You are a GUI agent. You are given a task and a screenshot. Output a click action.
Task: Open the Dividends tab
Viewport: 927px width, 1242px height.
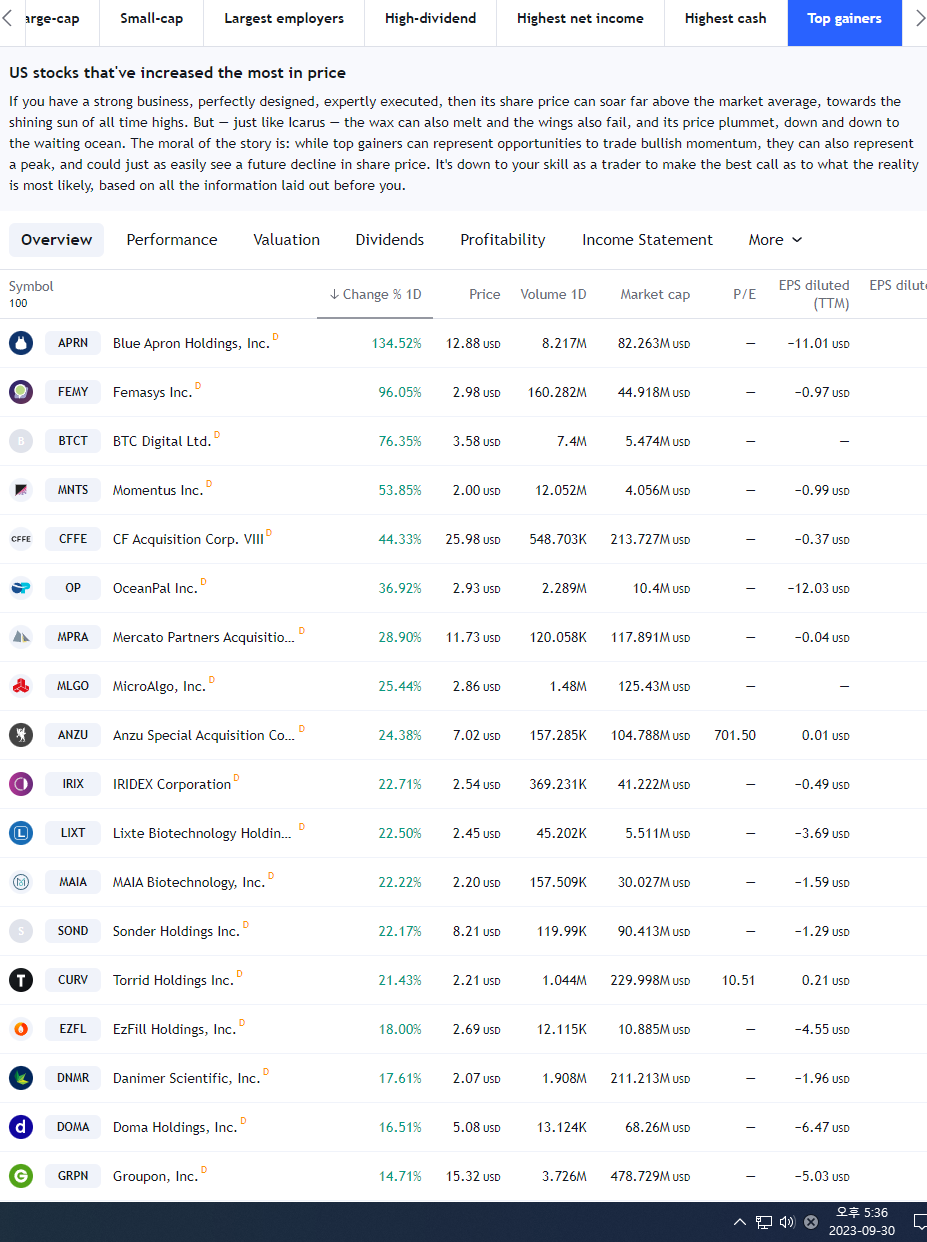[390, 240]
